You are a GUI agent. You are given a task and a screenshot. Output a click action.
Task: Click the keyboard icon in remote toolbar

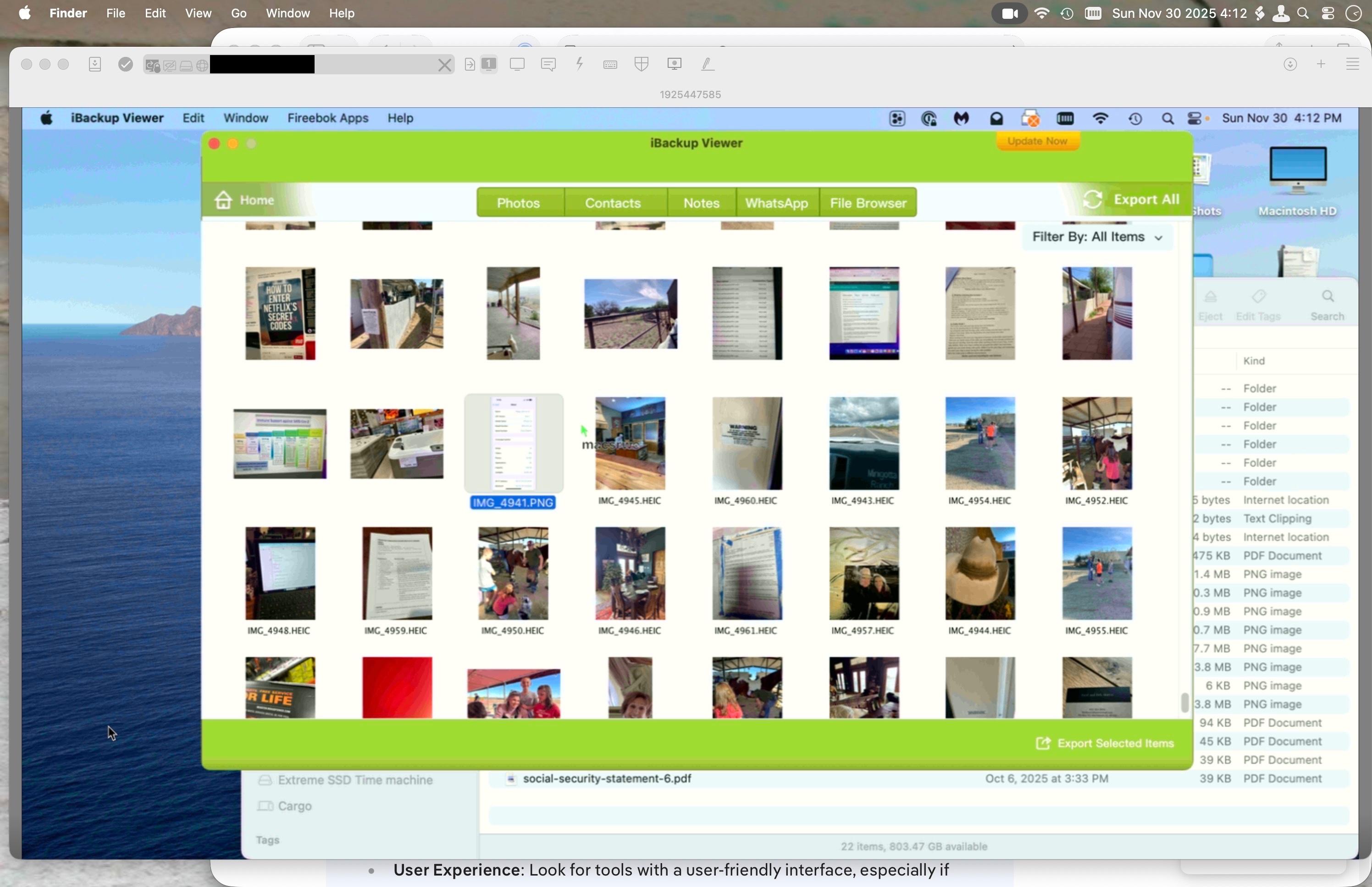point(610,65)
